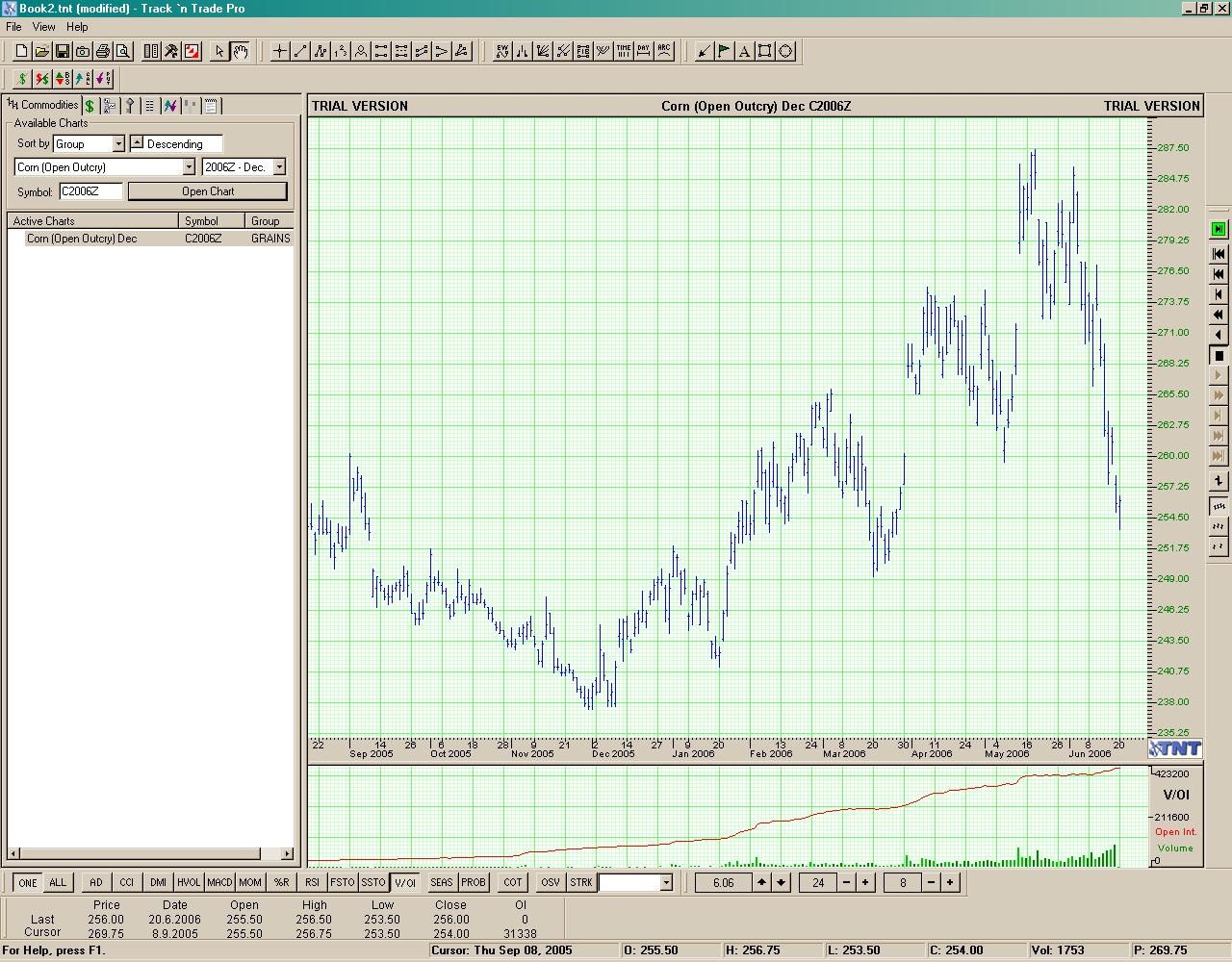
Task: Save the chart book with the floppy disk icon
Action: (x=63, y=51)
